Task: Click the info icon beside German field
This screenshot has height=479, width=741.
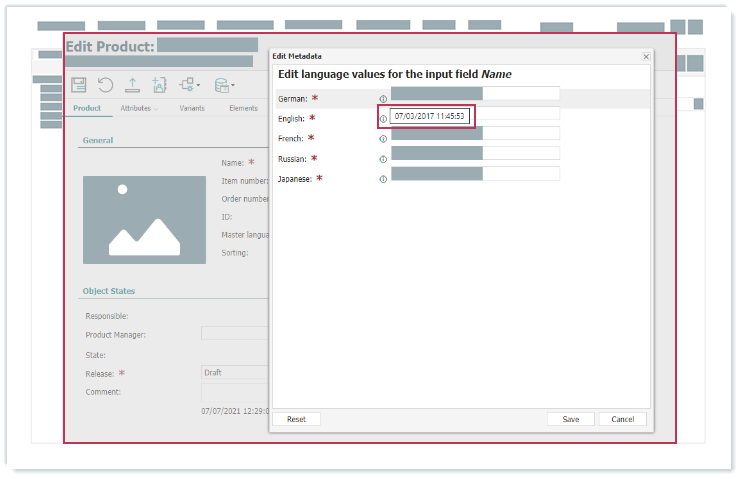Action: click(x=383, y=99)
